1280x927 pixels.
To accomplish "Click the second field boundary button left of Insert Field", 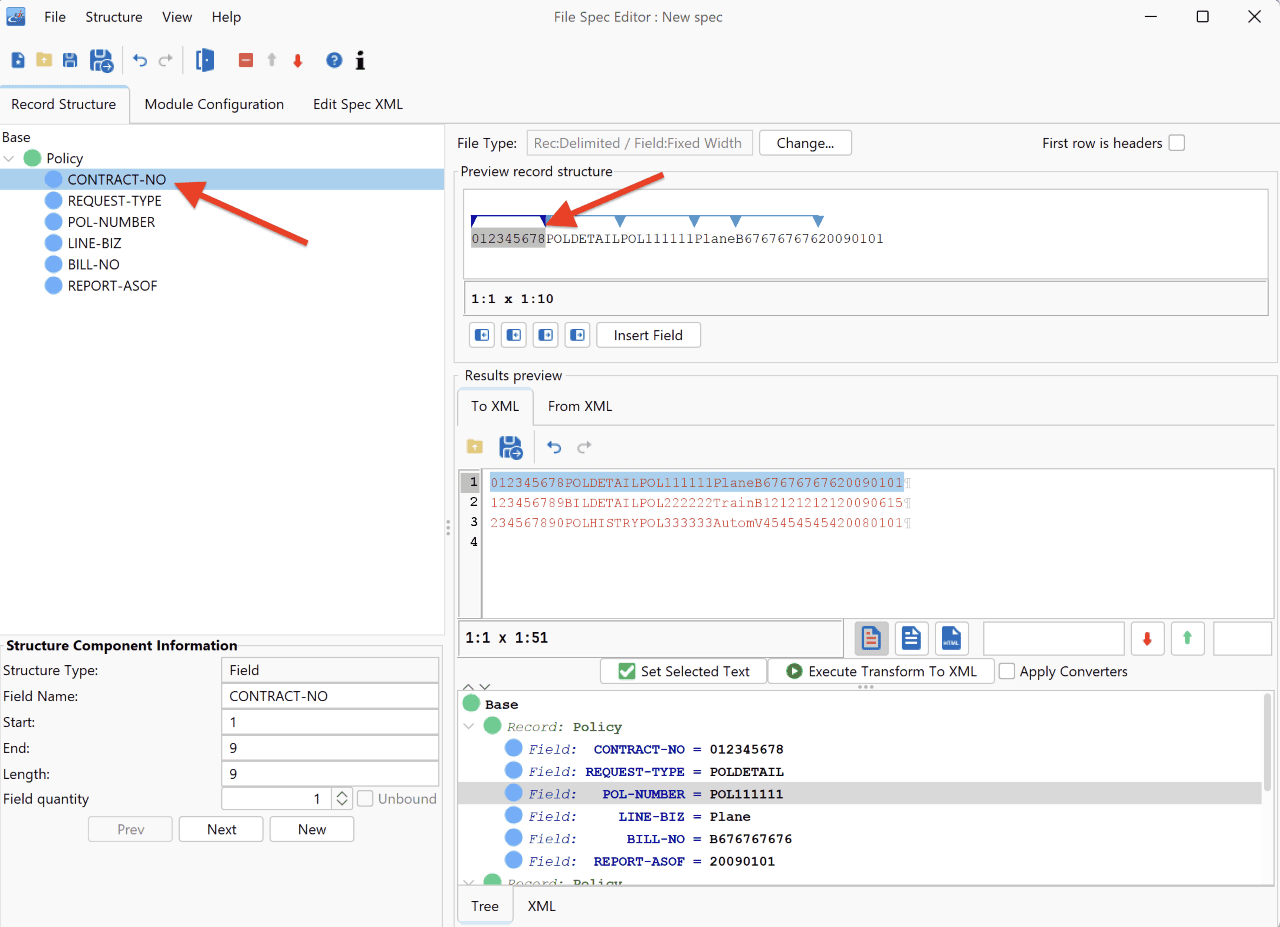I will click(514, 335).
